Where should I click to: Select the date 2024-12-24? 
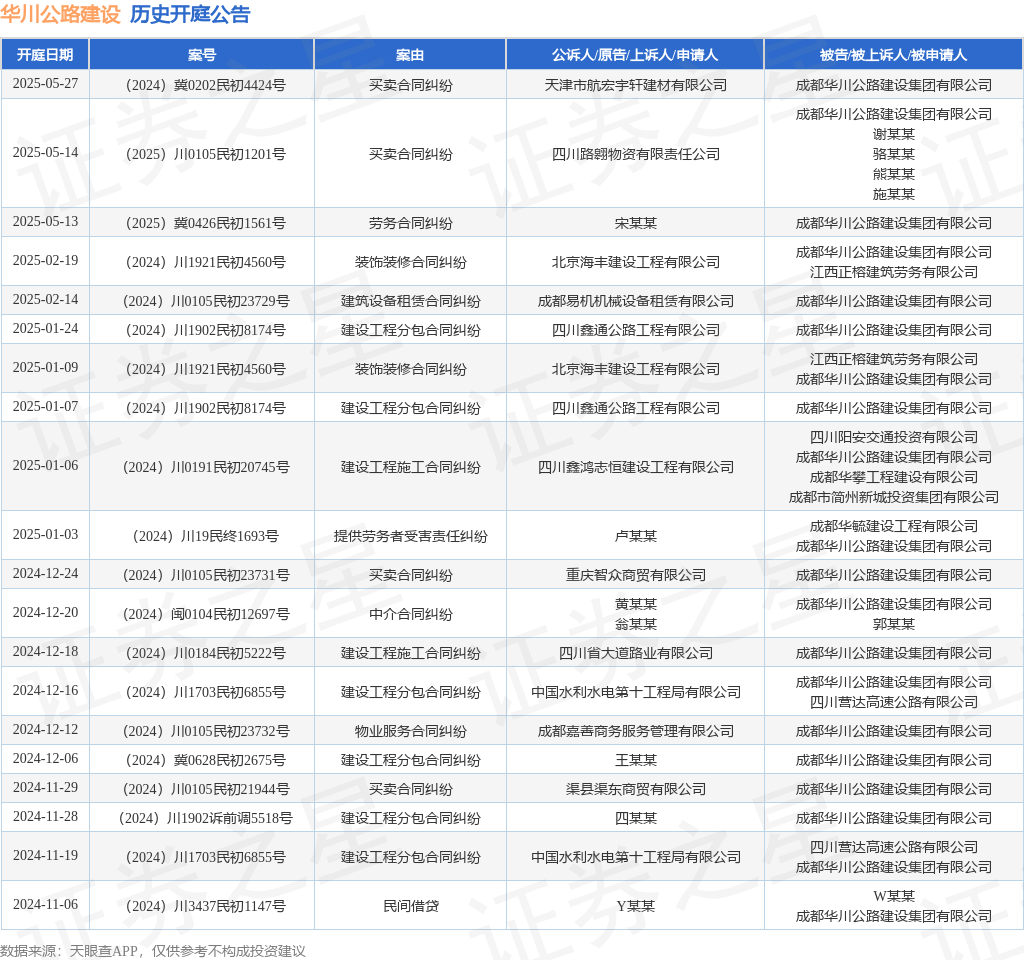pyautogui.click(x=45, y=573)
